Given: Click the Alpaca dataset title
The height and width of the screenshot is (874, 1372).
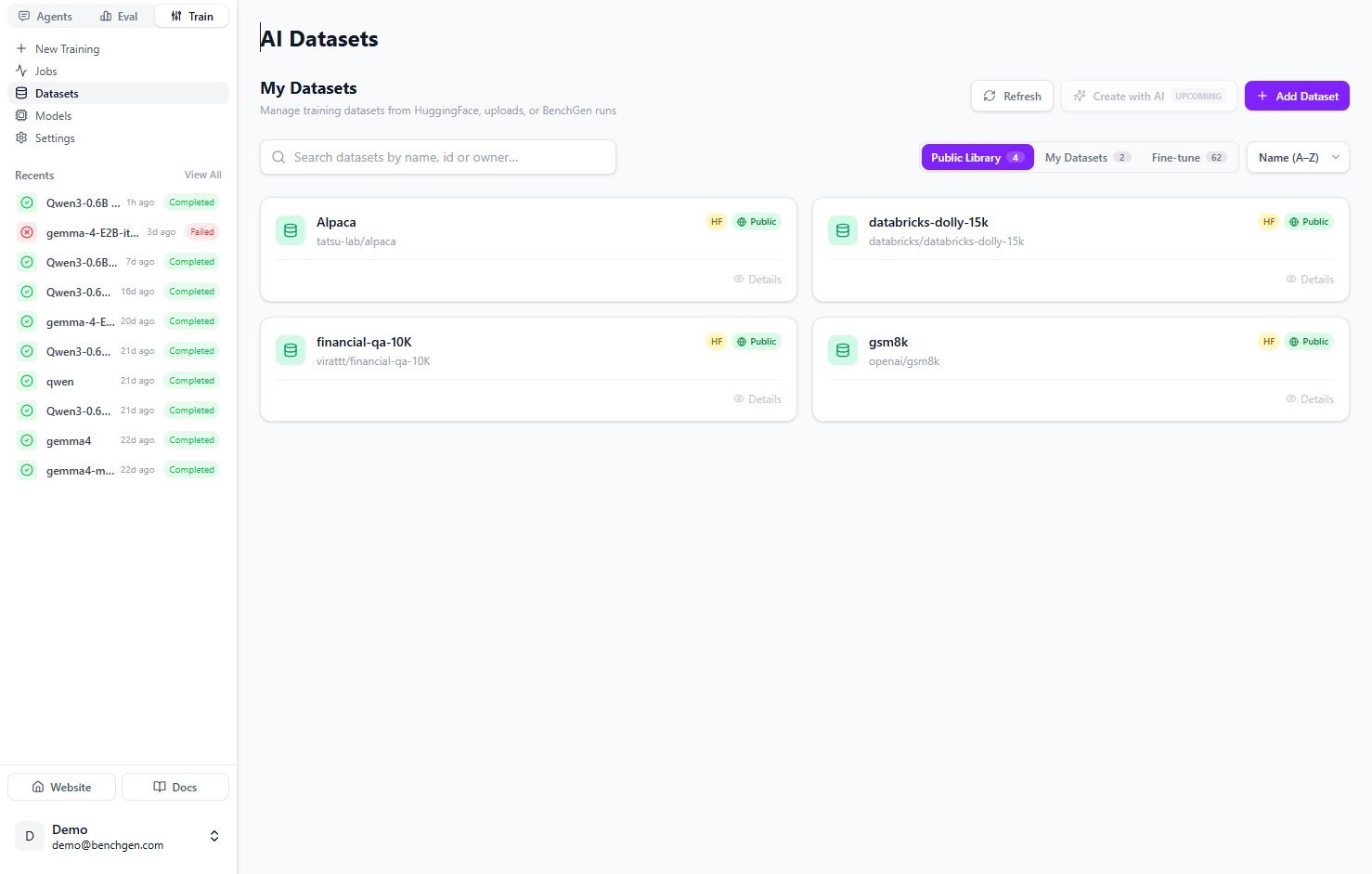Looking at the screenshot, I should [x=336, y=222].
